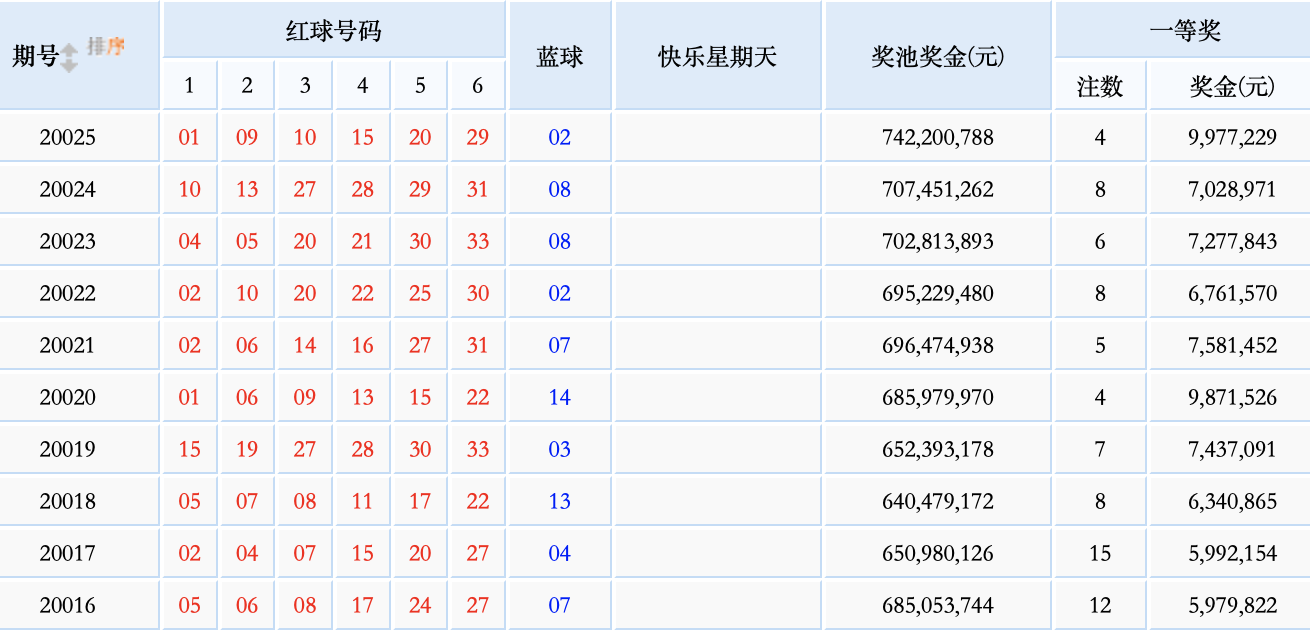1310x632 pixels.
Task: Click the descending sort arrow beside 期号
Action: (x=69, y=66)
